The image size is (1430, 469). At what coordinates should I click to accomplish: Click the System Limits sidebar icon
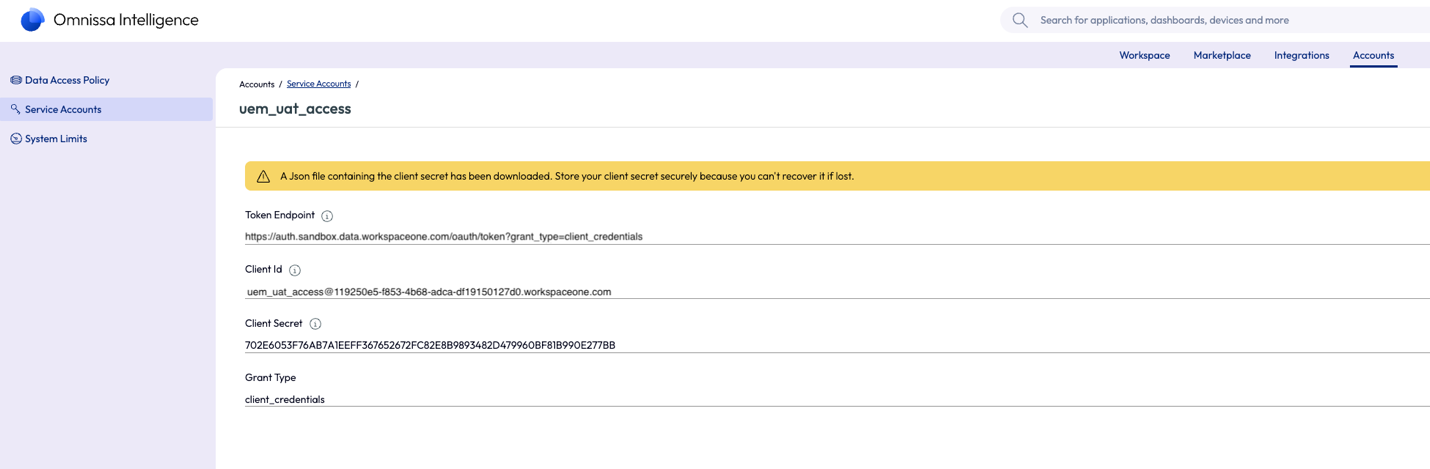(16, 139)
